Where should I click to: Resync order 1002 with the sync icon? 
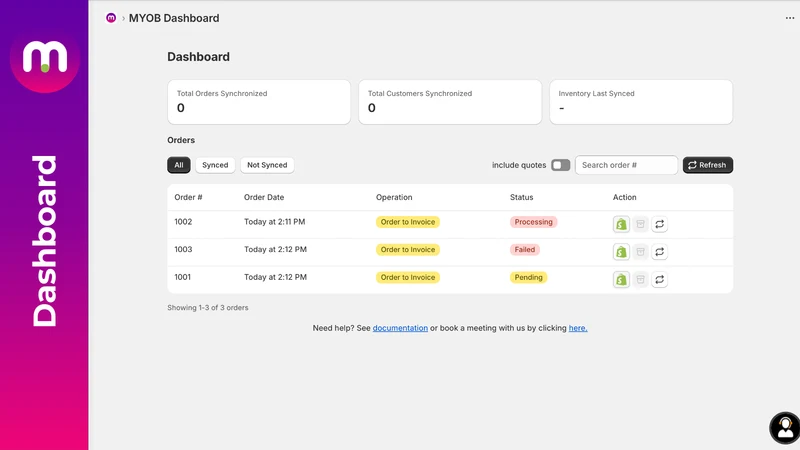point(659,224)
